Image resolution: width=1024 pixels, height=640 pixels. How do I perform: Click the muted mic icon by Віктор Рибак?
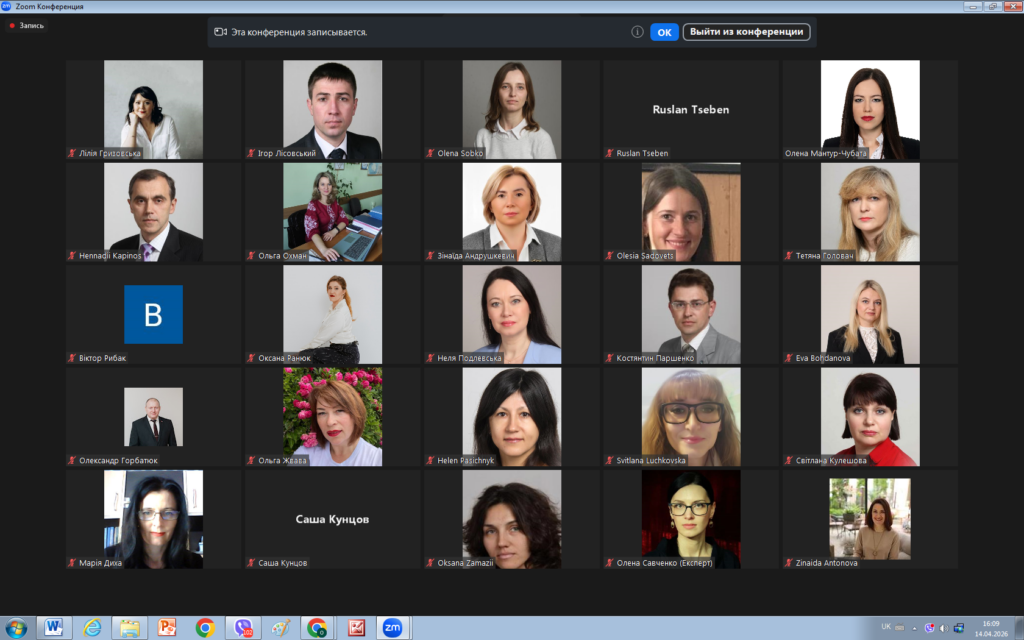(x=72, y=358)
